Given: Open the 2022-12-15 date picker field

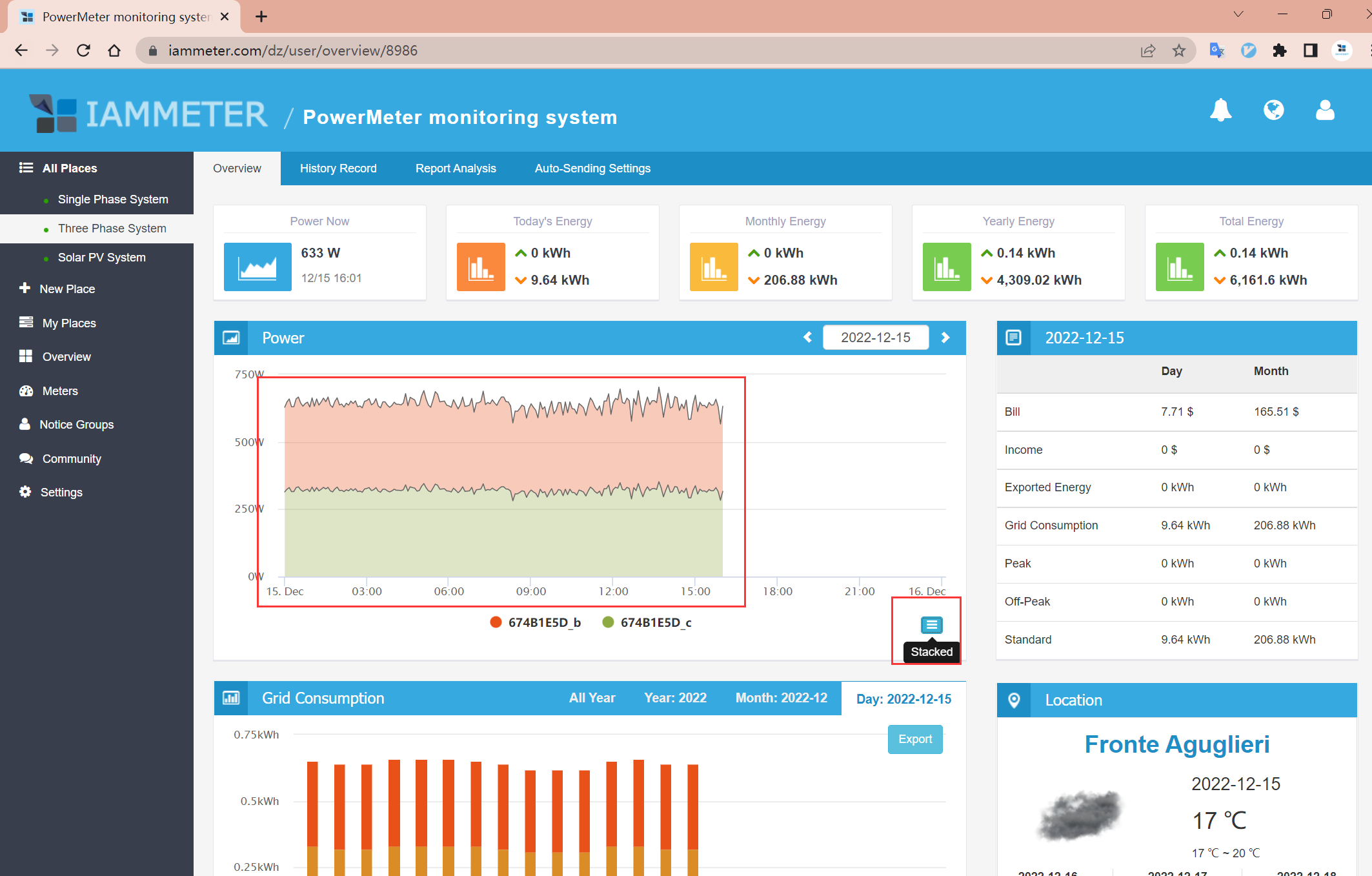Looking at the screenshot, I should coord(875,338).
